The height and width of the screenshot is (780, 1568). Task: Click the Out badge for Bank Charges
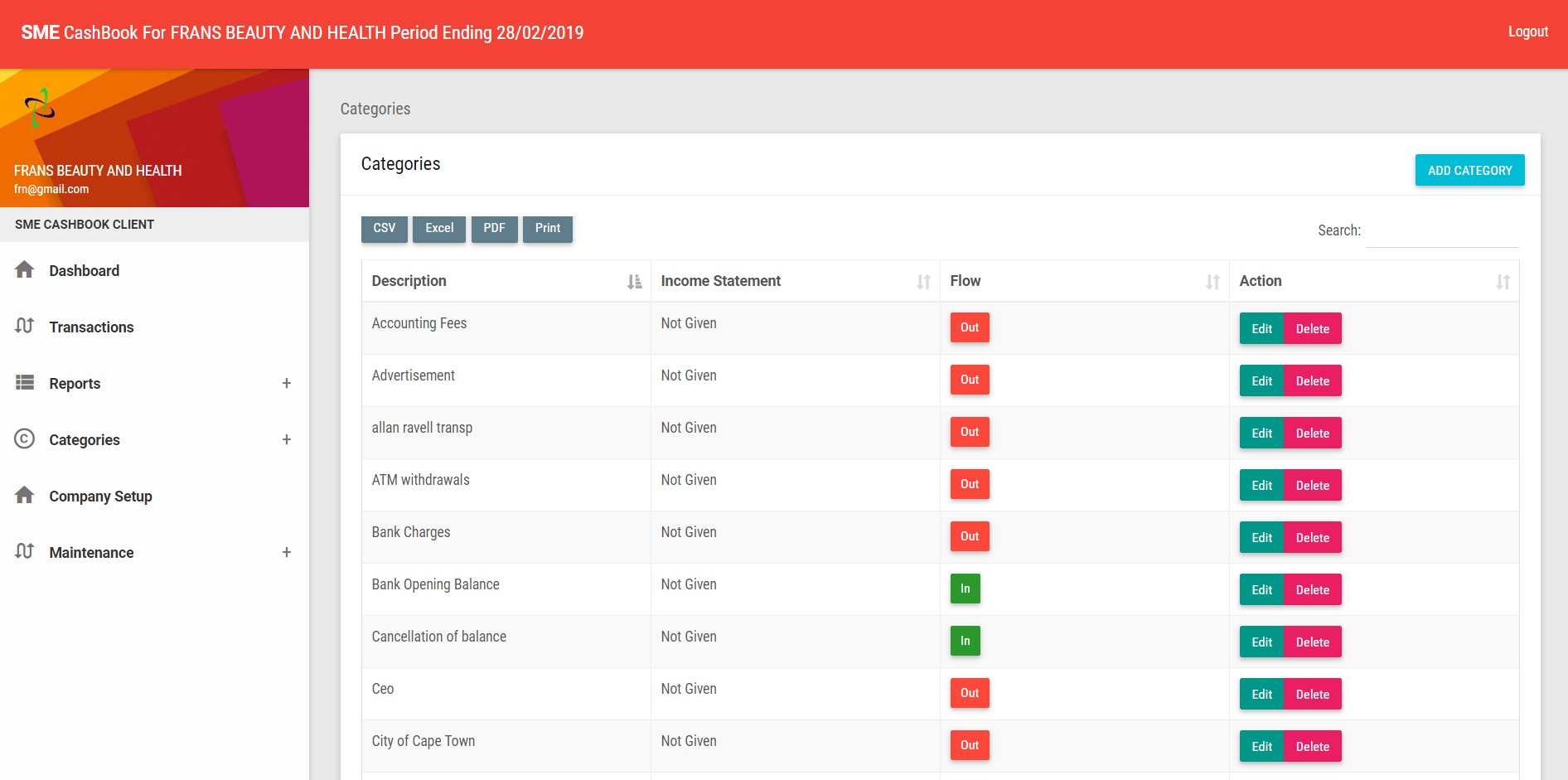(970, 536)
